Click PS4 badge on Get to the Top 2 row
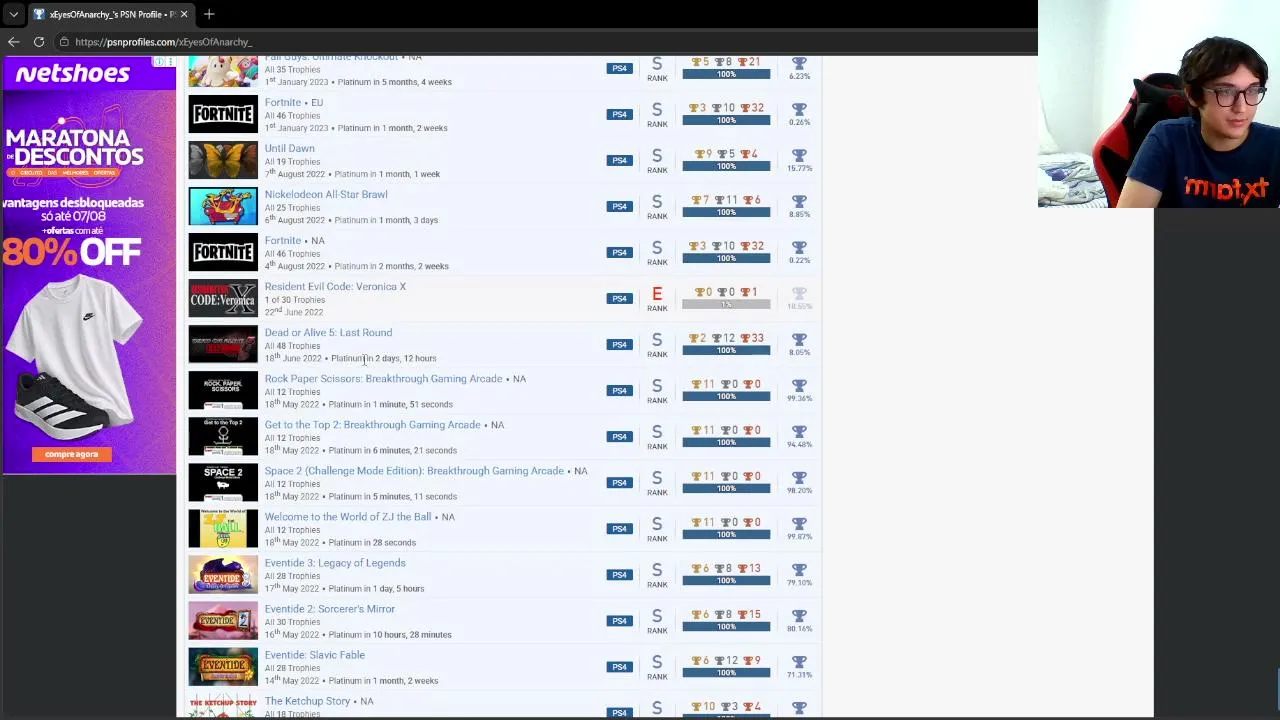The width and height of the screenshot is (1280, 720). coord(619,436)
